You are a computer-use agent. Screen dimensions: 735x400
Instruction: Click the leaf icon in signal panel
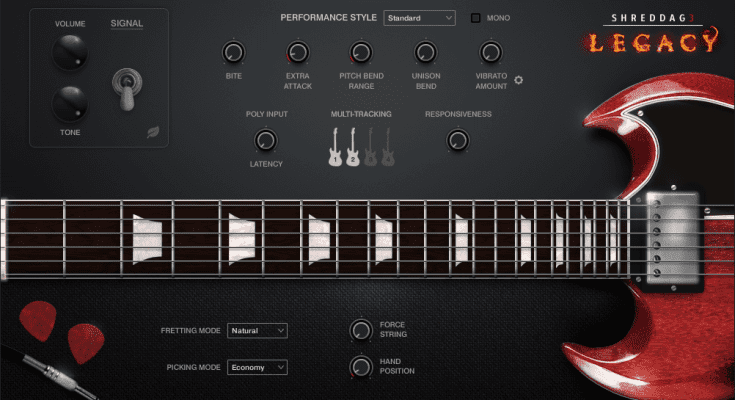[153, 132]
